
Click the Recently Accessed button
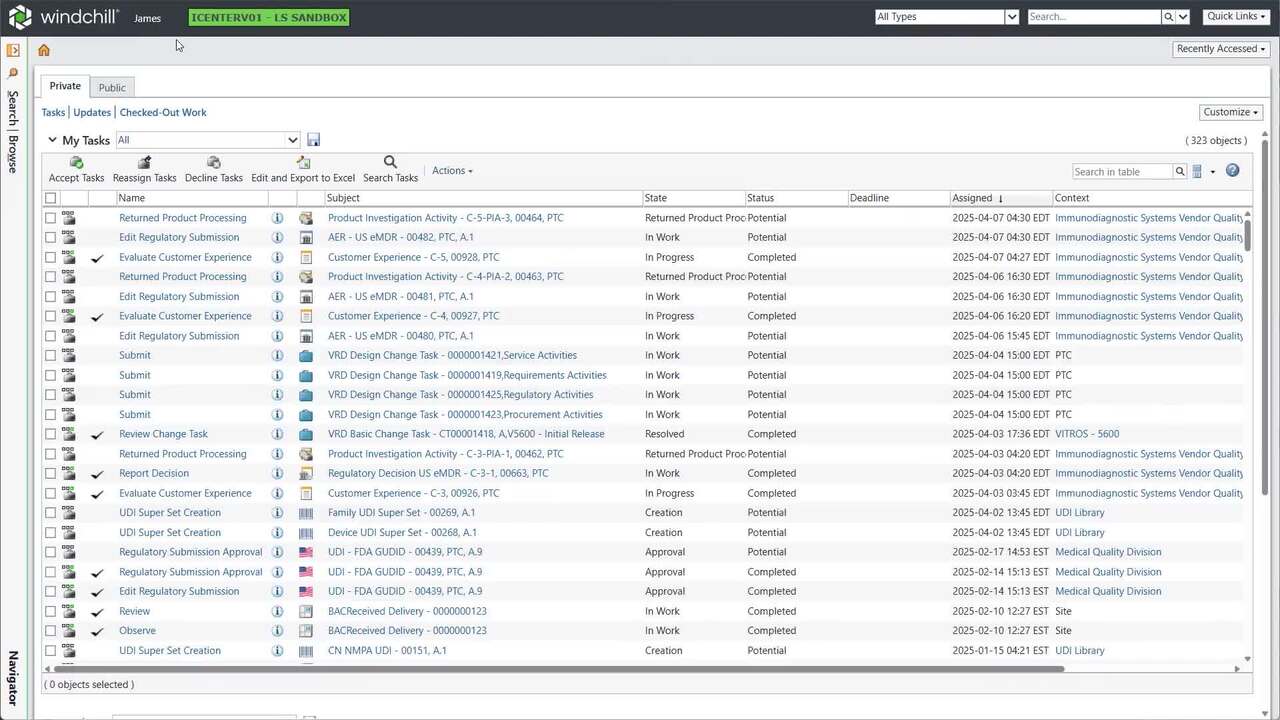coord(1221,49)
